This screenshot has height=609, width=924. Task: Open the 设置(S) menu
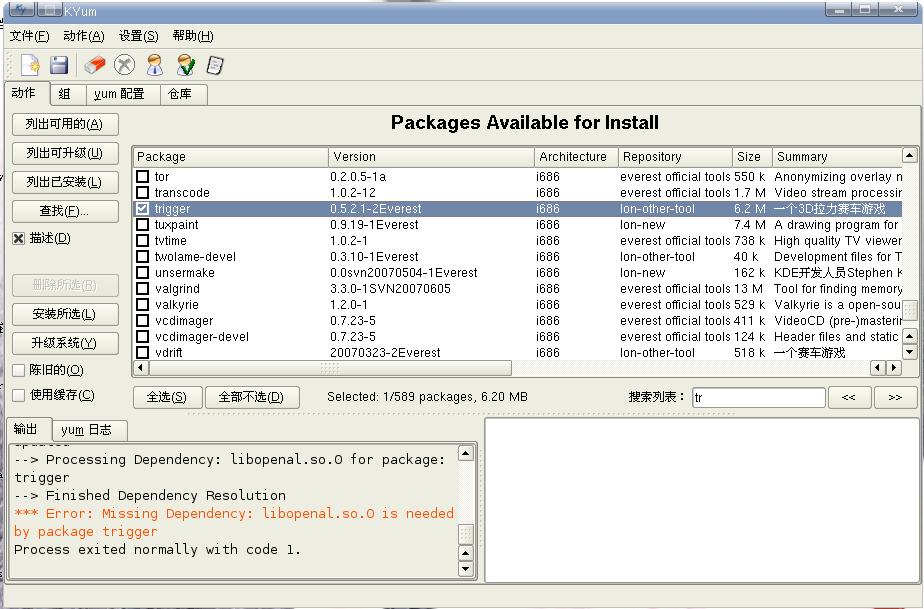[138, 36]
